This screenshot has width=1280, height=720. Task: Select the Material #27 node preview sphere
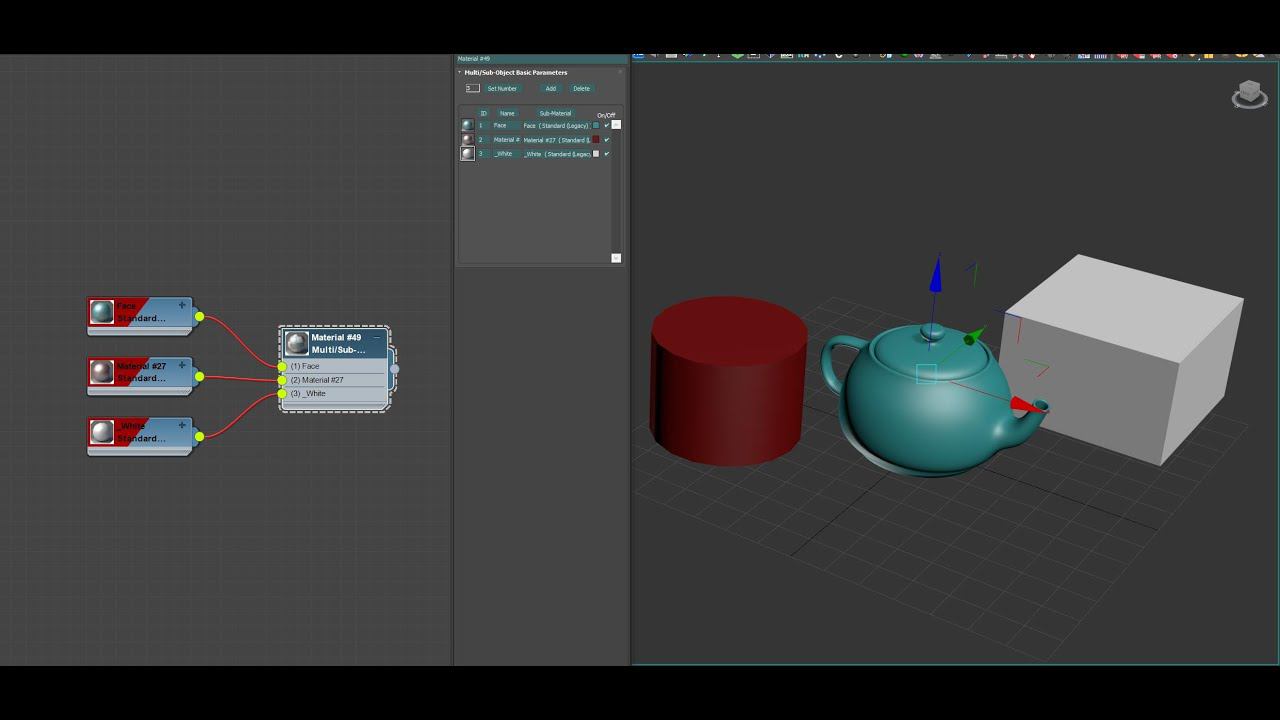(102, 372)
